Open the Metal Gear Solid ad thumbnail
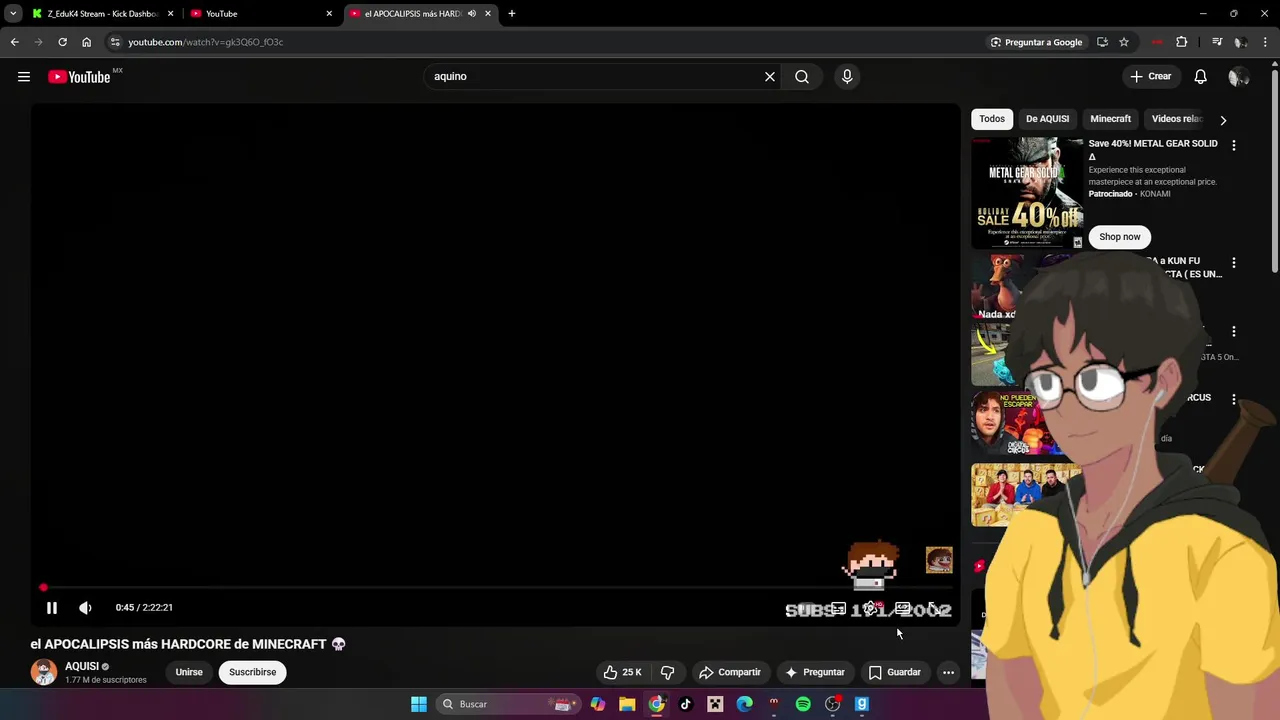This screenshot has height=720, width=1280. point(1027,193)
